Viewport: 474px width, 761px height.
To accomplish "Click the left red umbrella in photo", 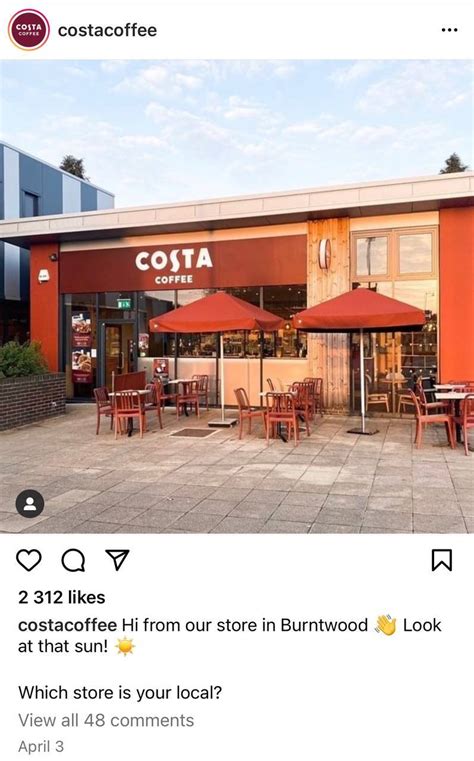I will (x=216, y=312).
